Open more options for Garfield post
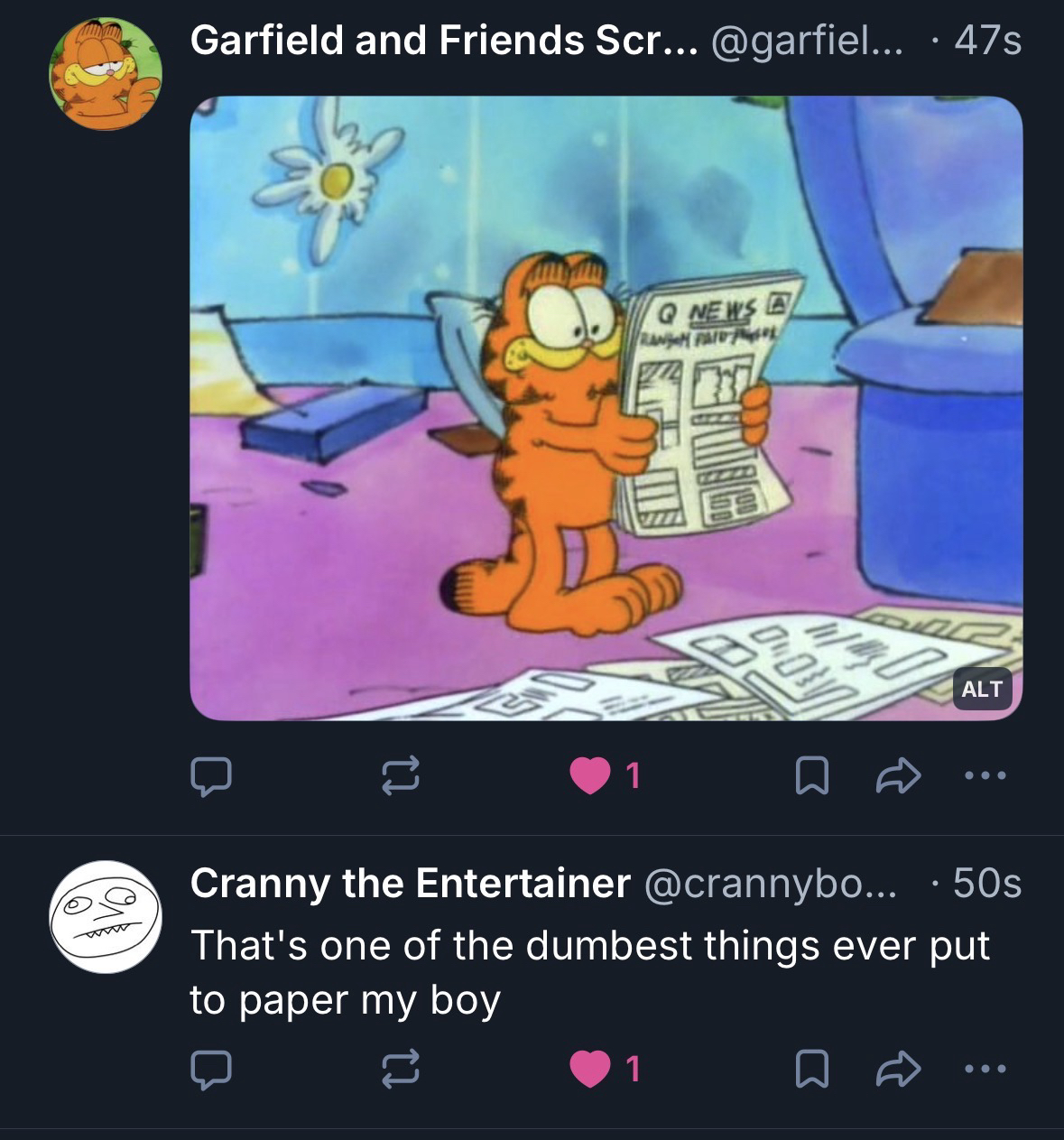The image size is (1064, 1140). (984, 776)
